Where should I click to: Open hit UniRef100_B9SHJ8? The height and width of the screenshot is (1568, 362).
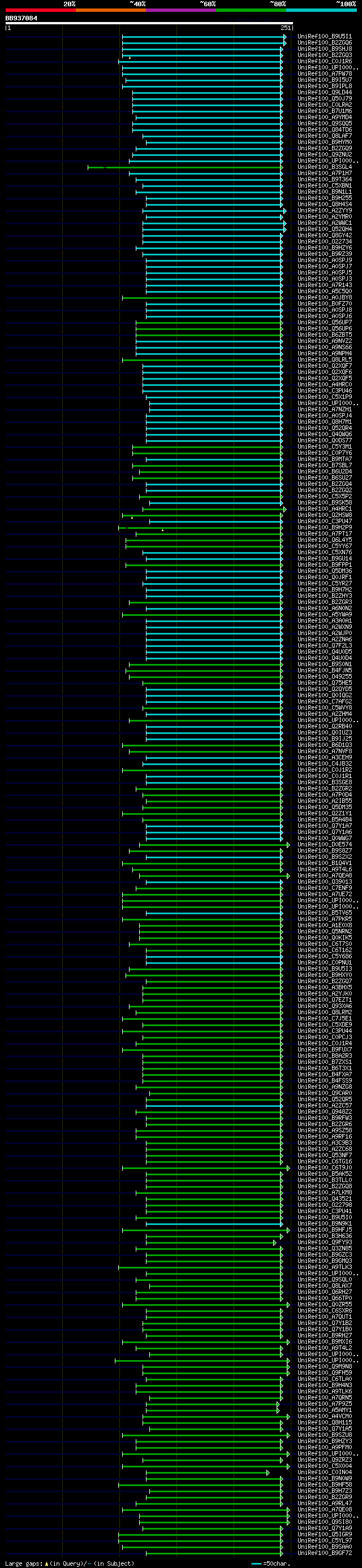click(x=324, y=49)
